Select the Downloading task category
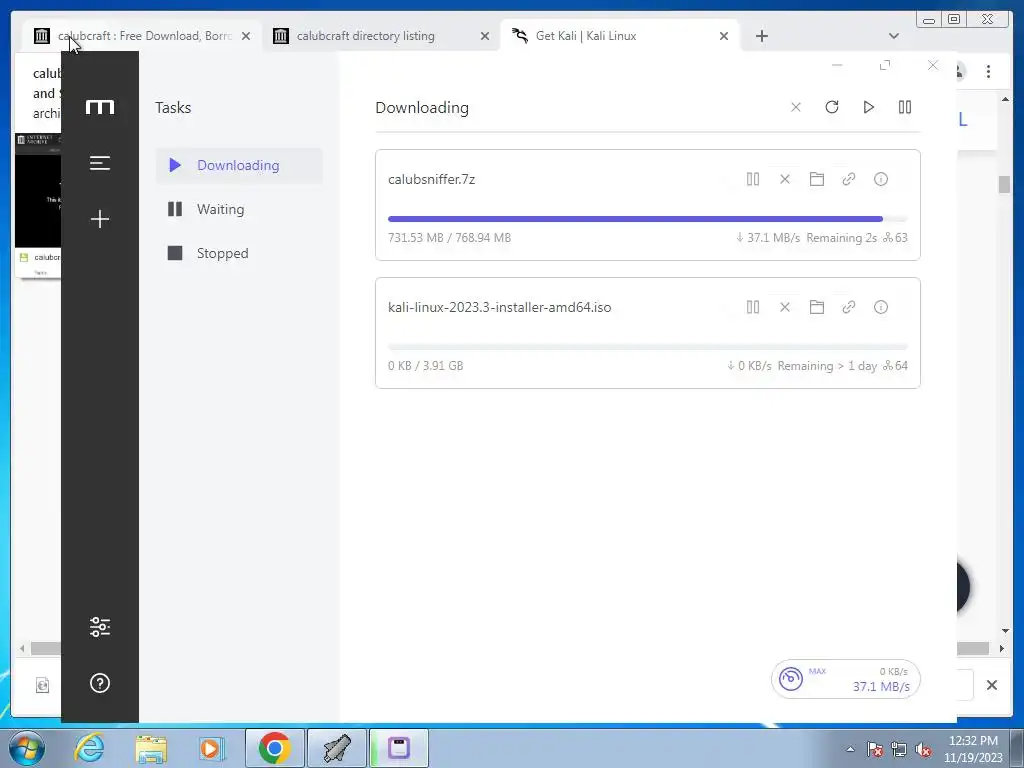The height and width of the screenshot is (768, 1024). 239,165
